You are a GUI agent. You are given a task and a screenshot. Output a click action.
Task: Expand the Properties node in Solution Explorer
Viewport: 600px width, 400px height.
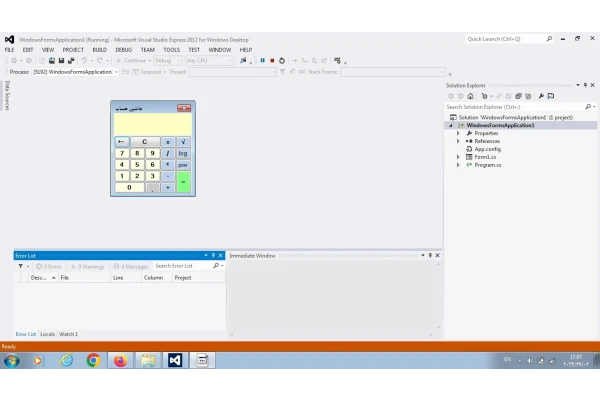pyautogui.click(x=458, y=133)
